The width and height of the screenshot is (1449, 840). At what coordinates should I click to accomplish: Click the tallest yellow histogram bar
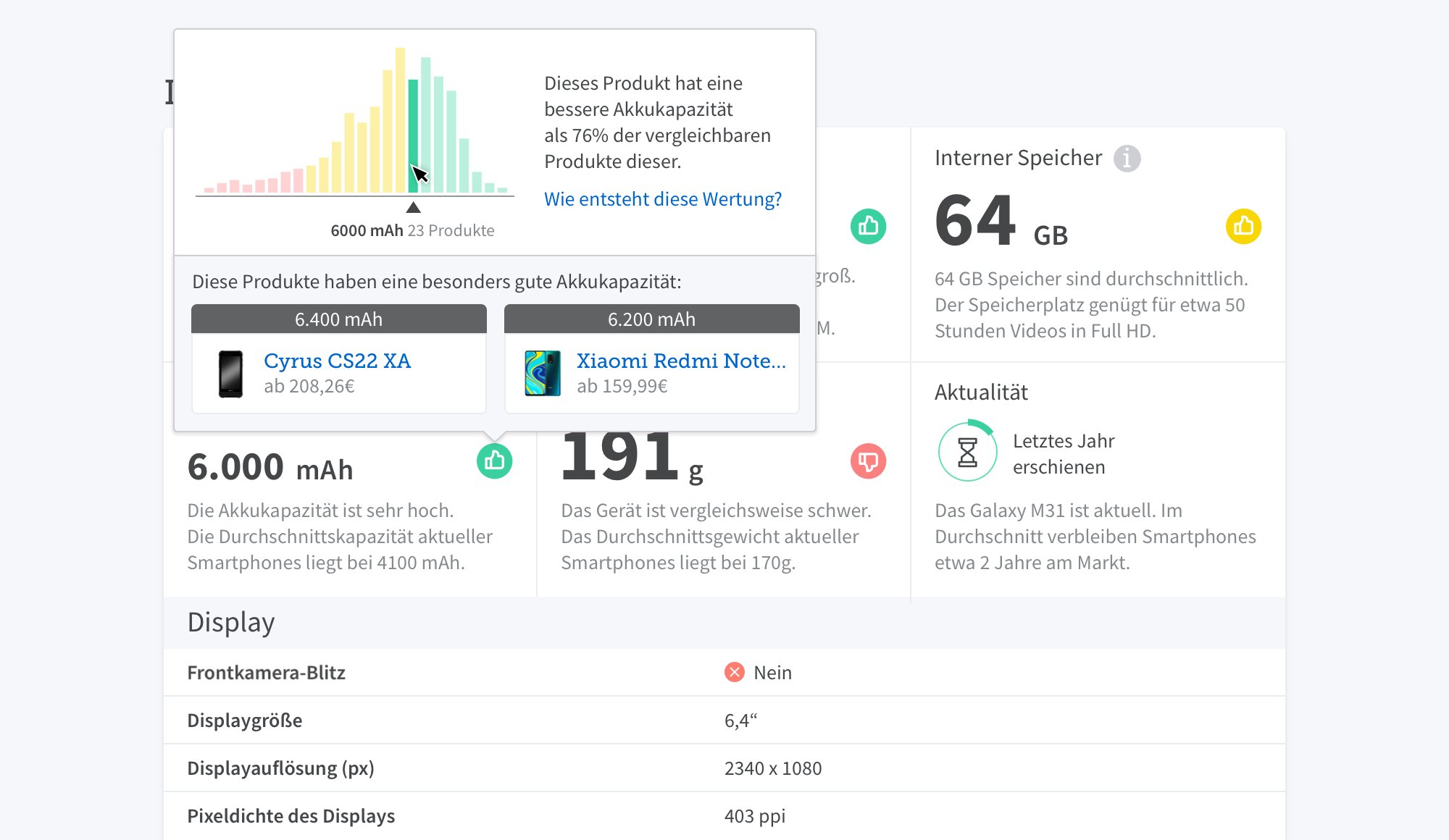coord(400,119)
